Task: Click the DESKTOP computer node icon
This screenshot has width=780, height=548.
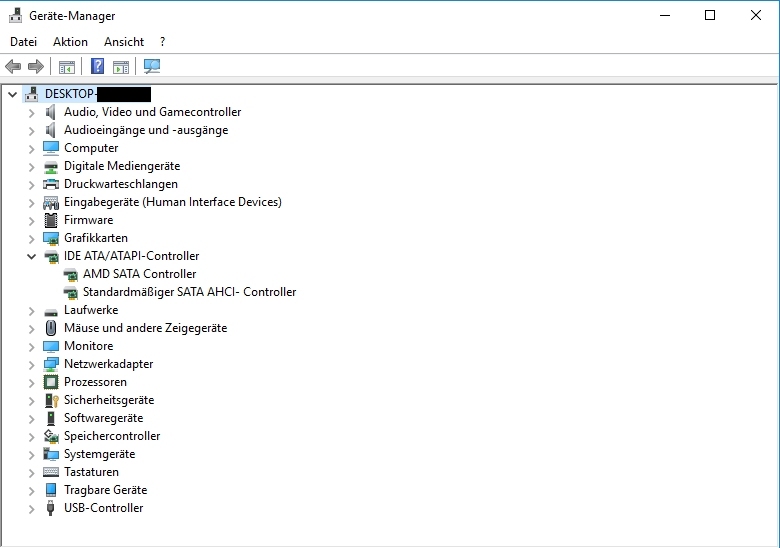Action: click(31, 94)
